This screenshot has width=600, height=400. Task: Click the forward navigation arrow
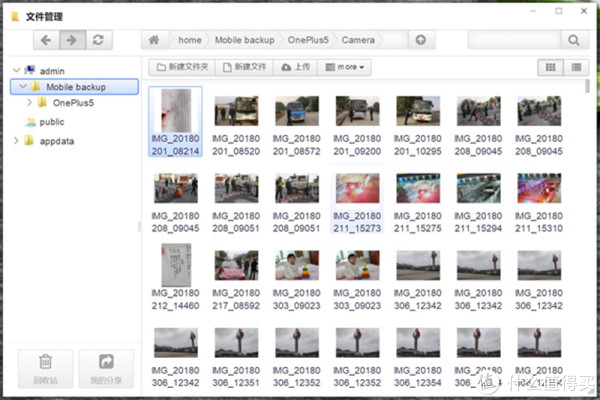[x=71, y=40]
